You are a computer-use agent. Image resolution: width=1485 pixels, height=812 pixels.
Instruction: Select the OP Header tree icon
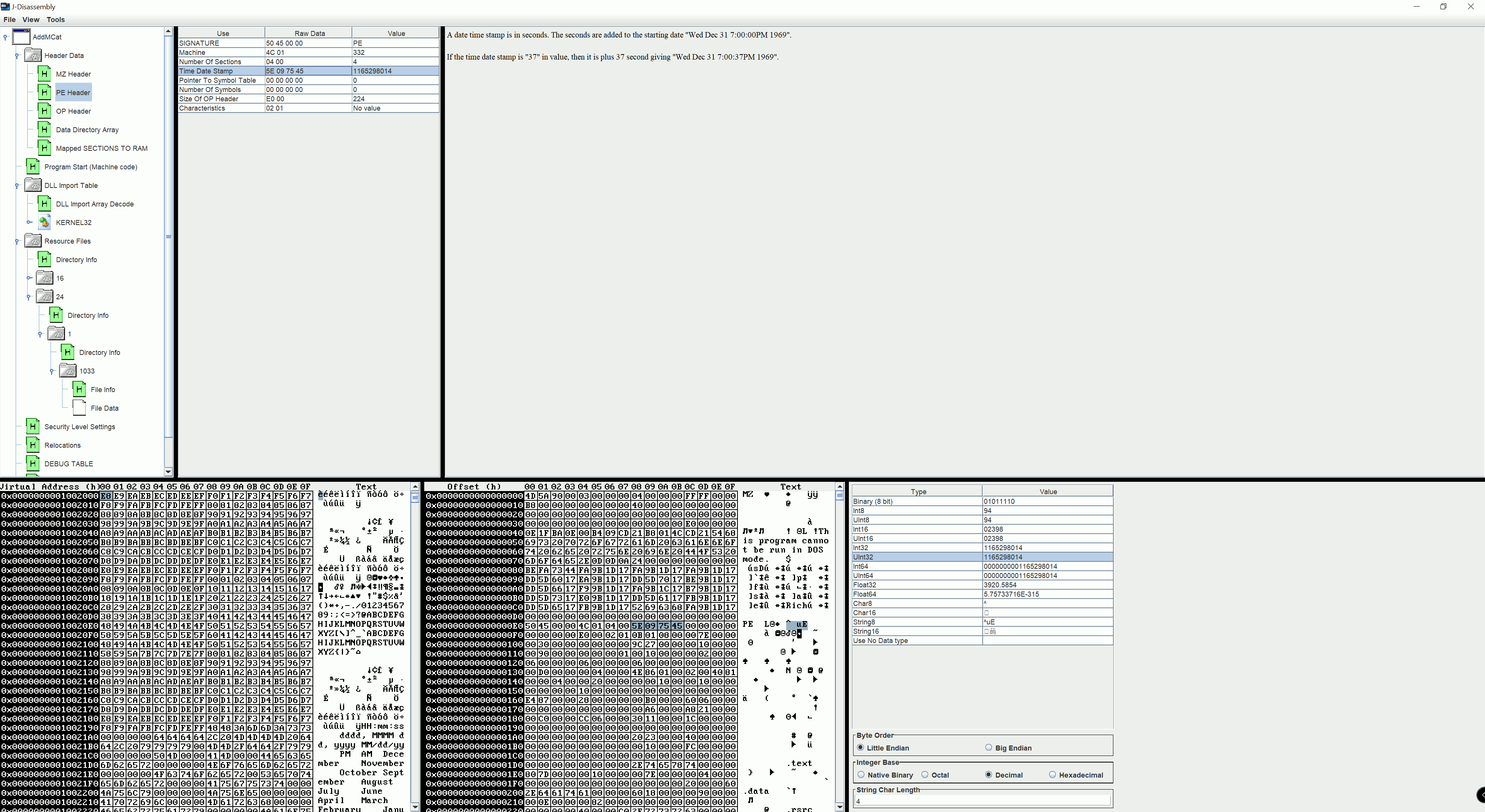pos(44,111)
